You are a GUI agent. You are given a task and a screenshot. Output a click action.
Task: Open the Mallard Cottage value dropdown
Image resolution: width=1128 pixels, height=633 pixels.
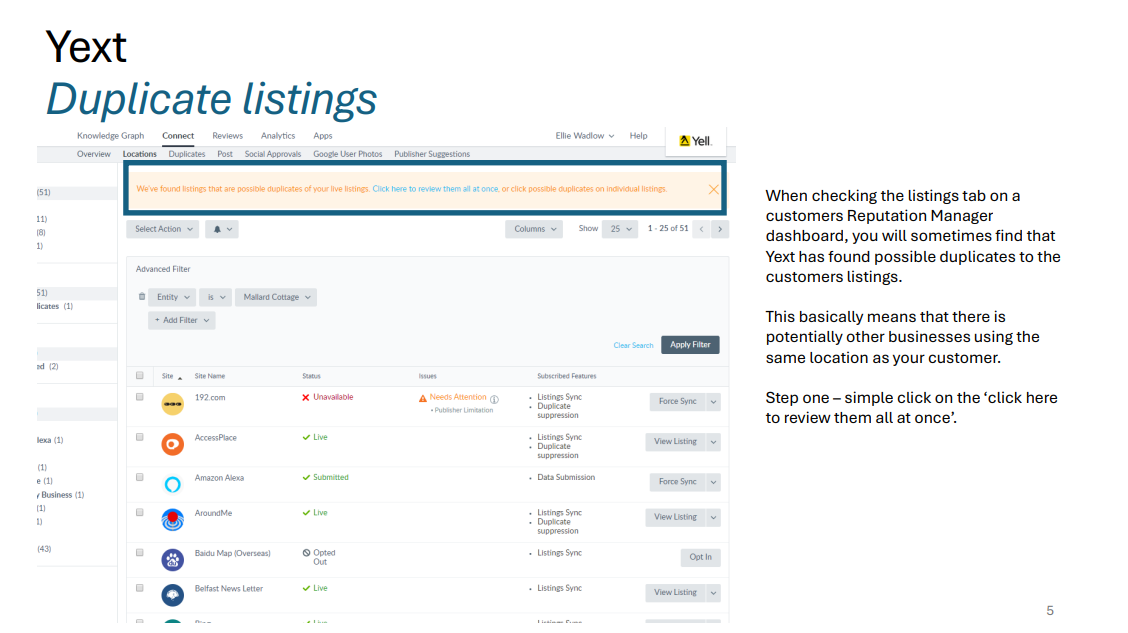276,297
